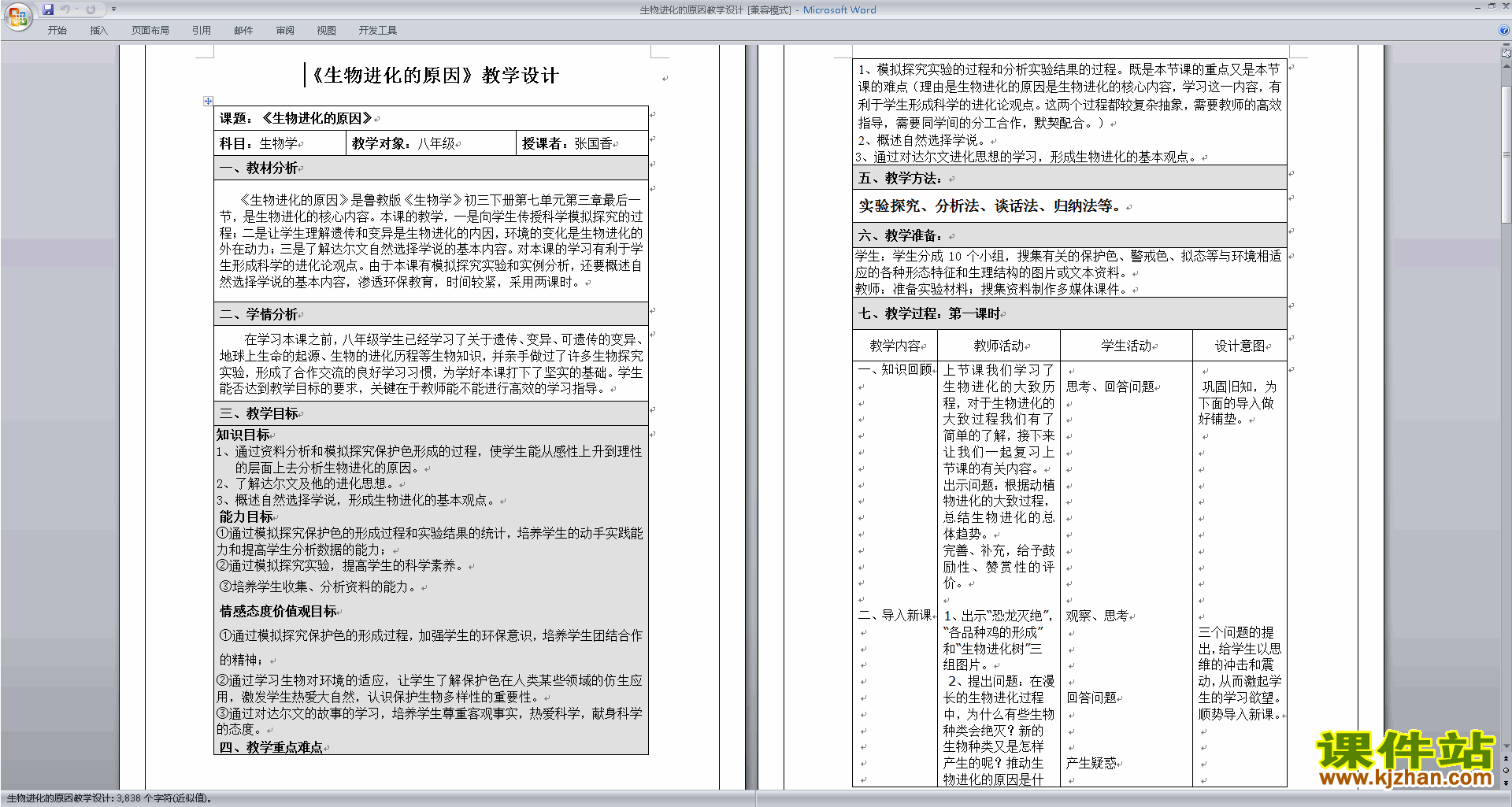Click the 授课者:张国香 cell
The height and width of the screenshot is (807, 1512).
[582, 143]
